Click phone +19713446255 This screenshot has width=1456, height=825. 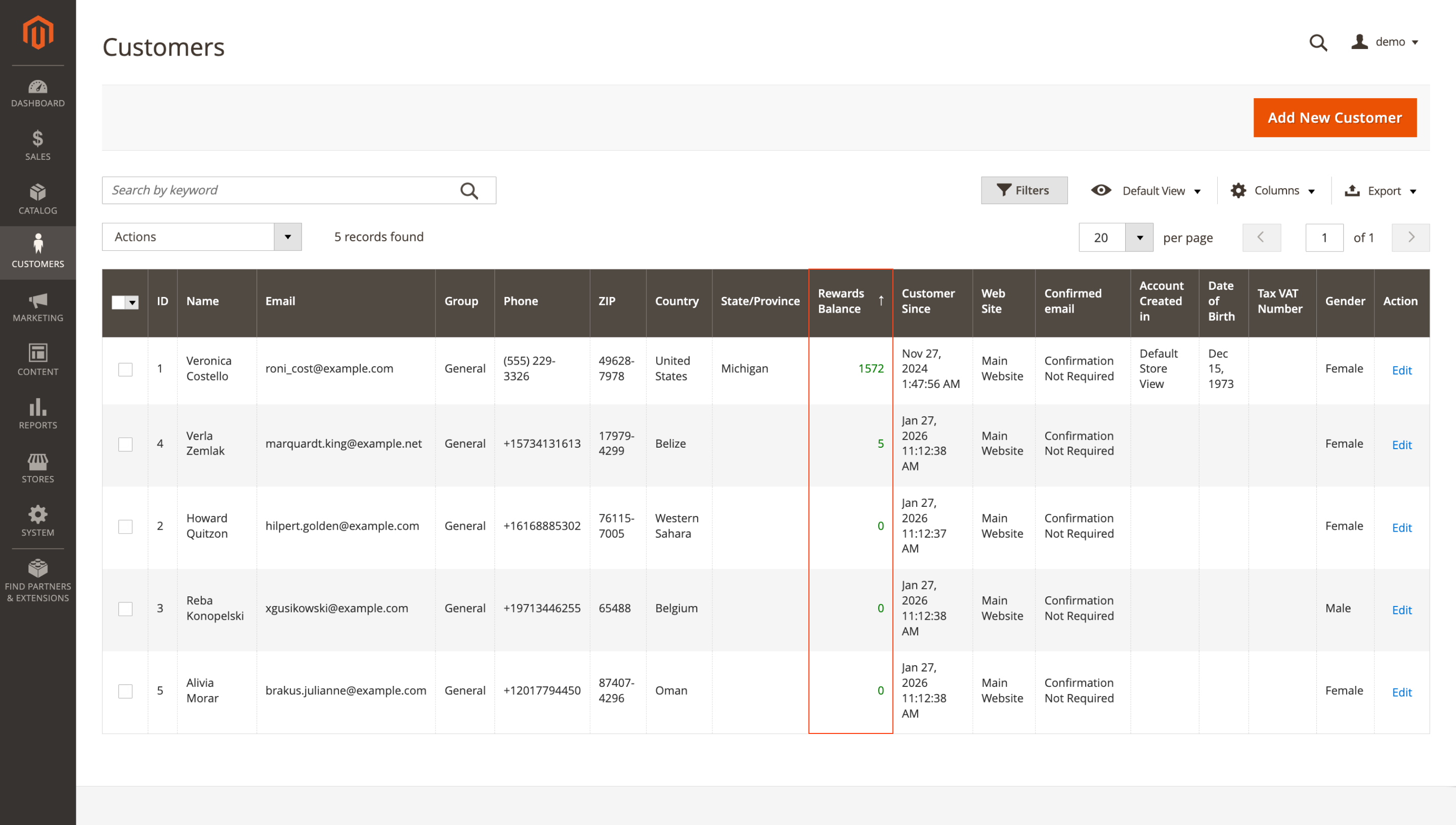click(x=542, y=609)
